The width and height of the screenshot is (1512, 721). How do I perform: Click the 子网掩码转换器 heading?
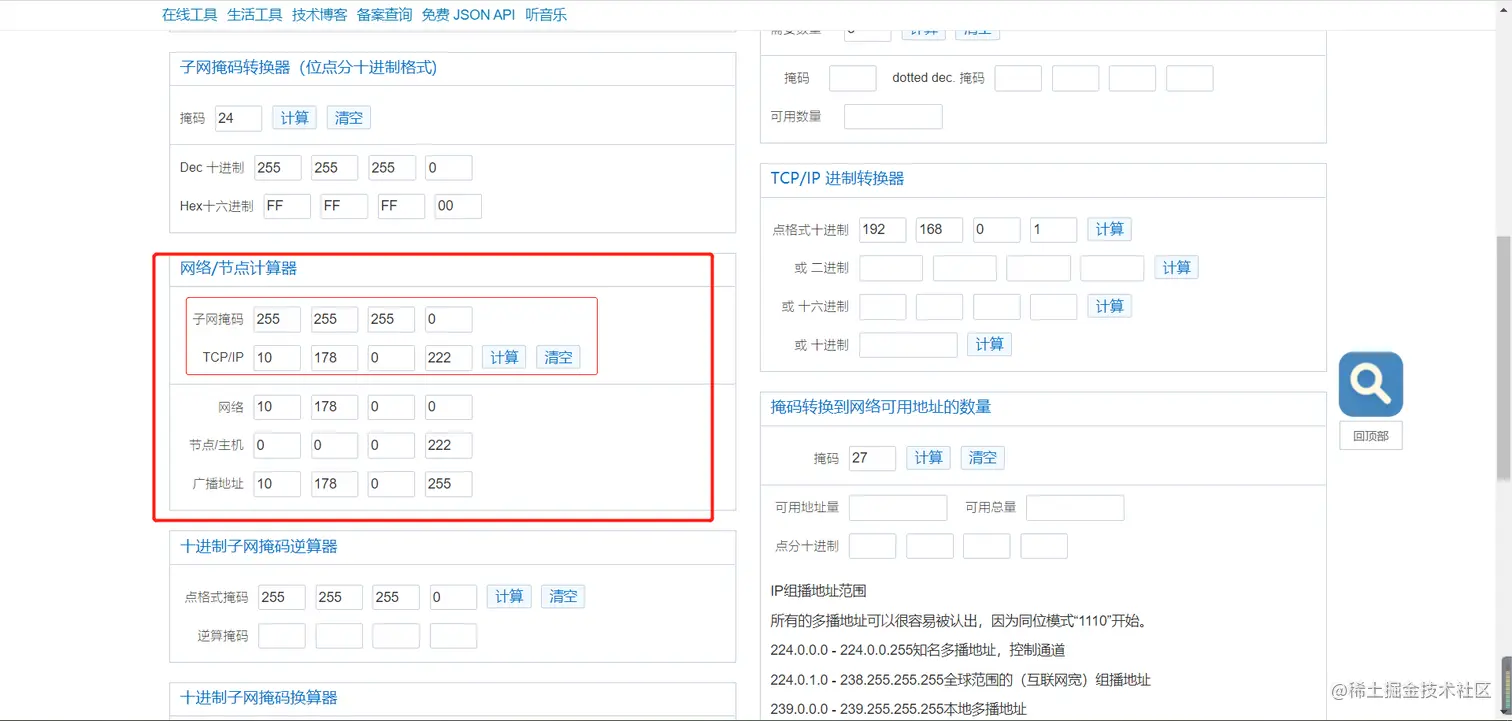pyautogui.click(x=308, y=67)
